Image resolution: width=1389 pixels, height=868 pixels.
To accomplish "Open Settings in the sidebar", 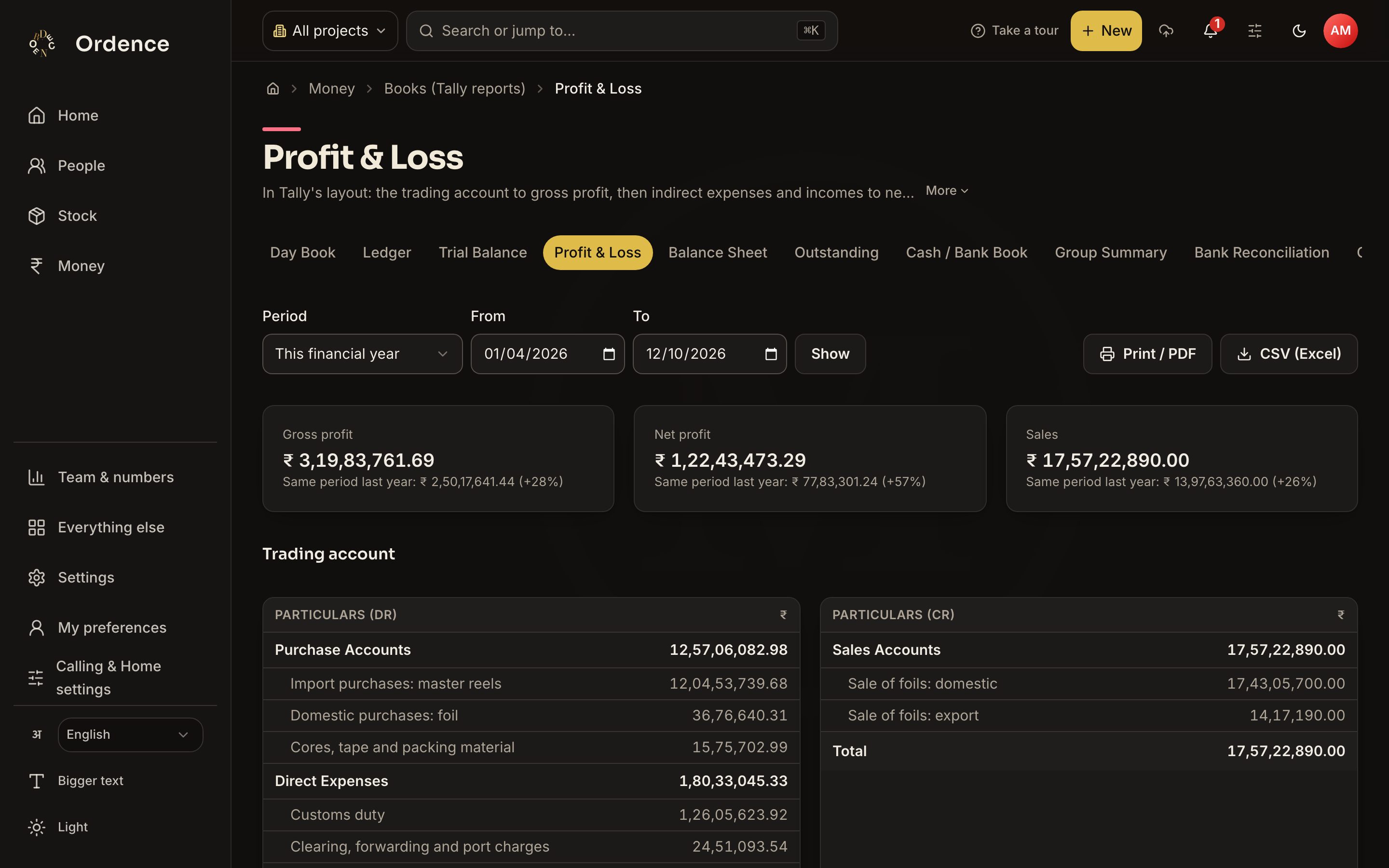I will click(x=115, y=578).
